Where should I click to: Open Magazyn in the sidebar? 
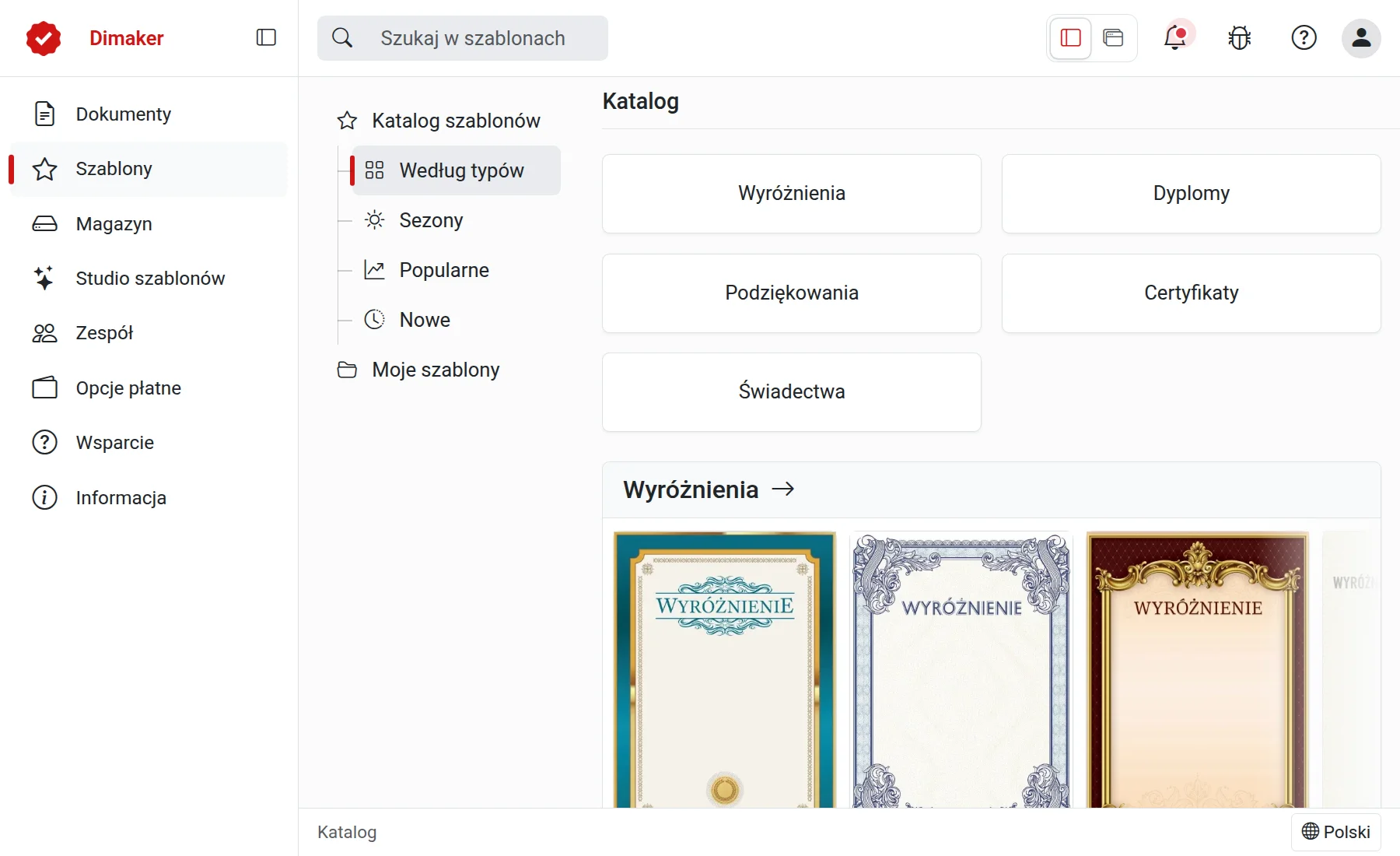pos(148,224)
